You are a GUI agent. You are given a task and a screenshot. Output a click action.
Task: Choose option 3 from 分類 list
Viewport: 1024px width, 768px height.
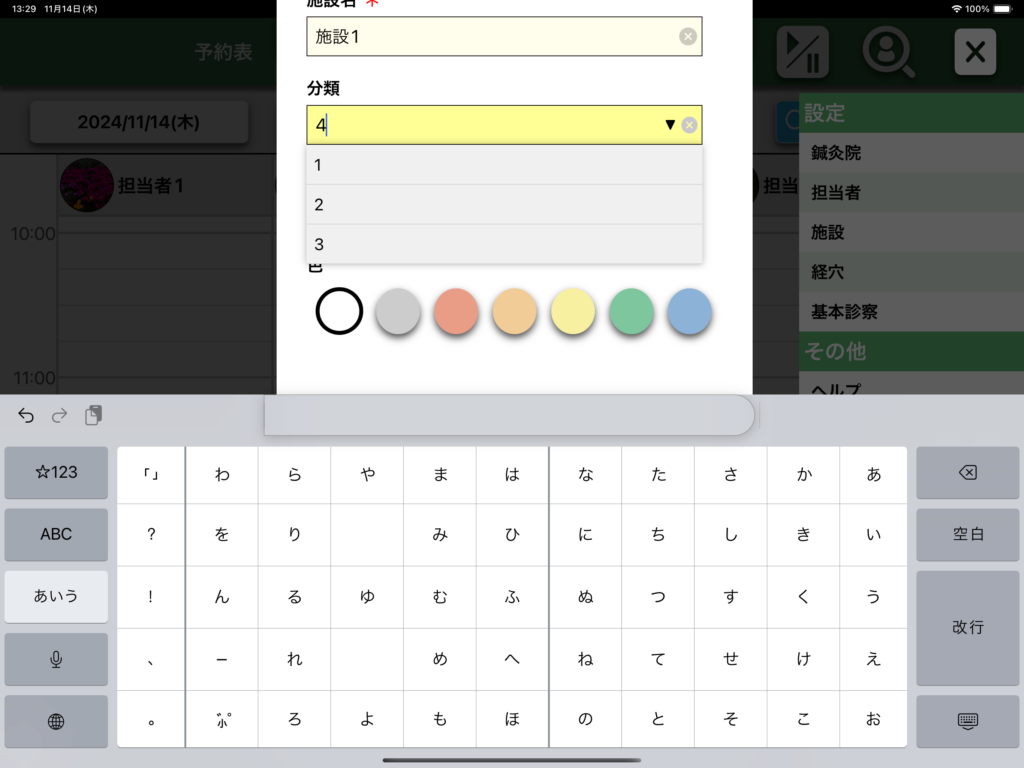point(504,244)
